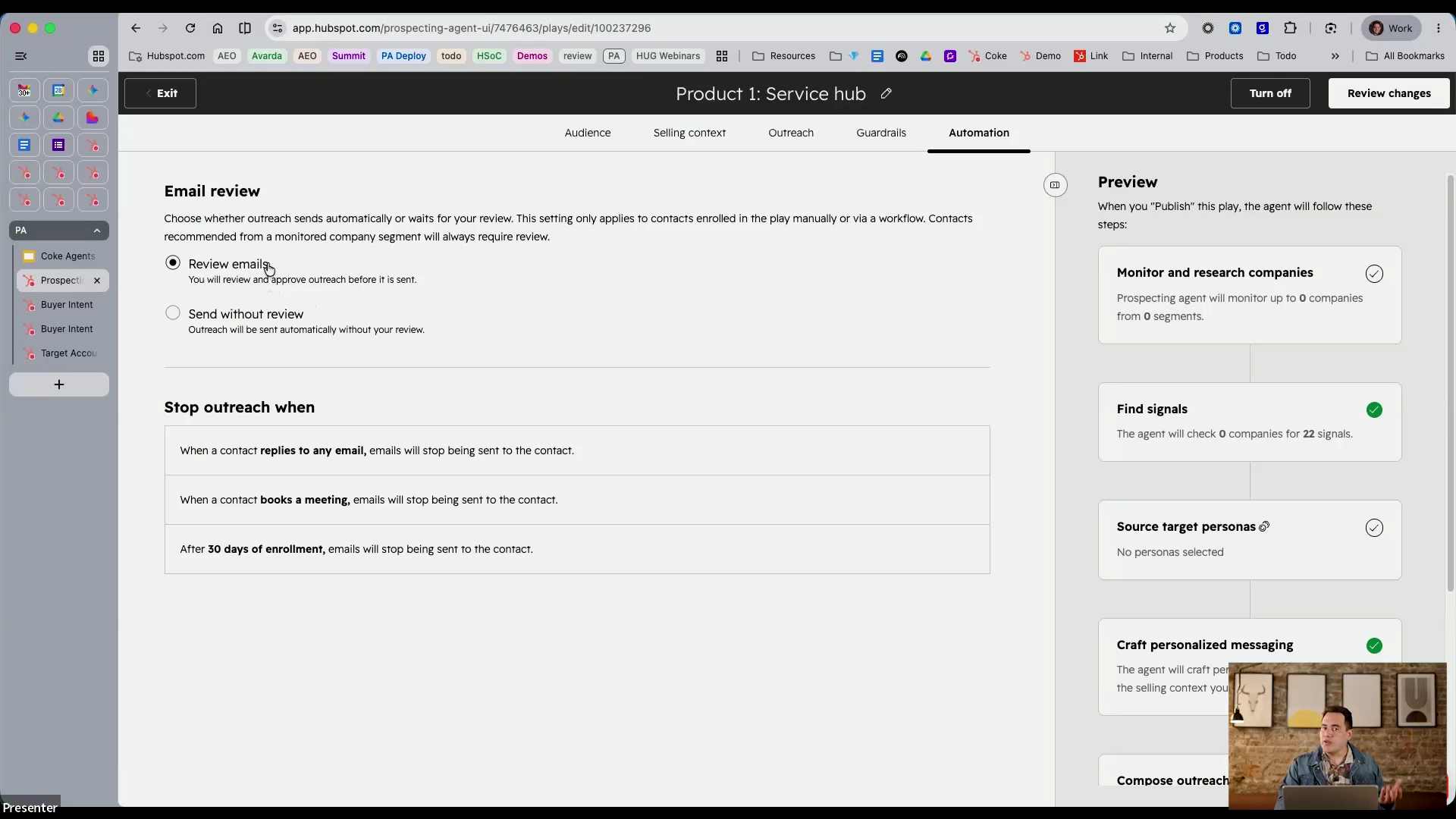Open the black circular bookmark icon
The width and height of the screenshot is (1456, 819).
point(902,56)
